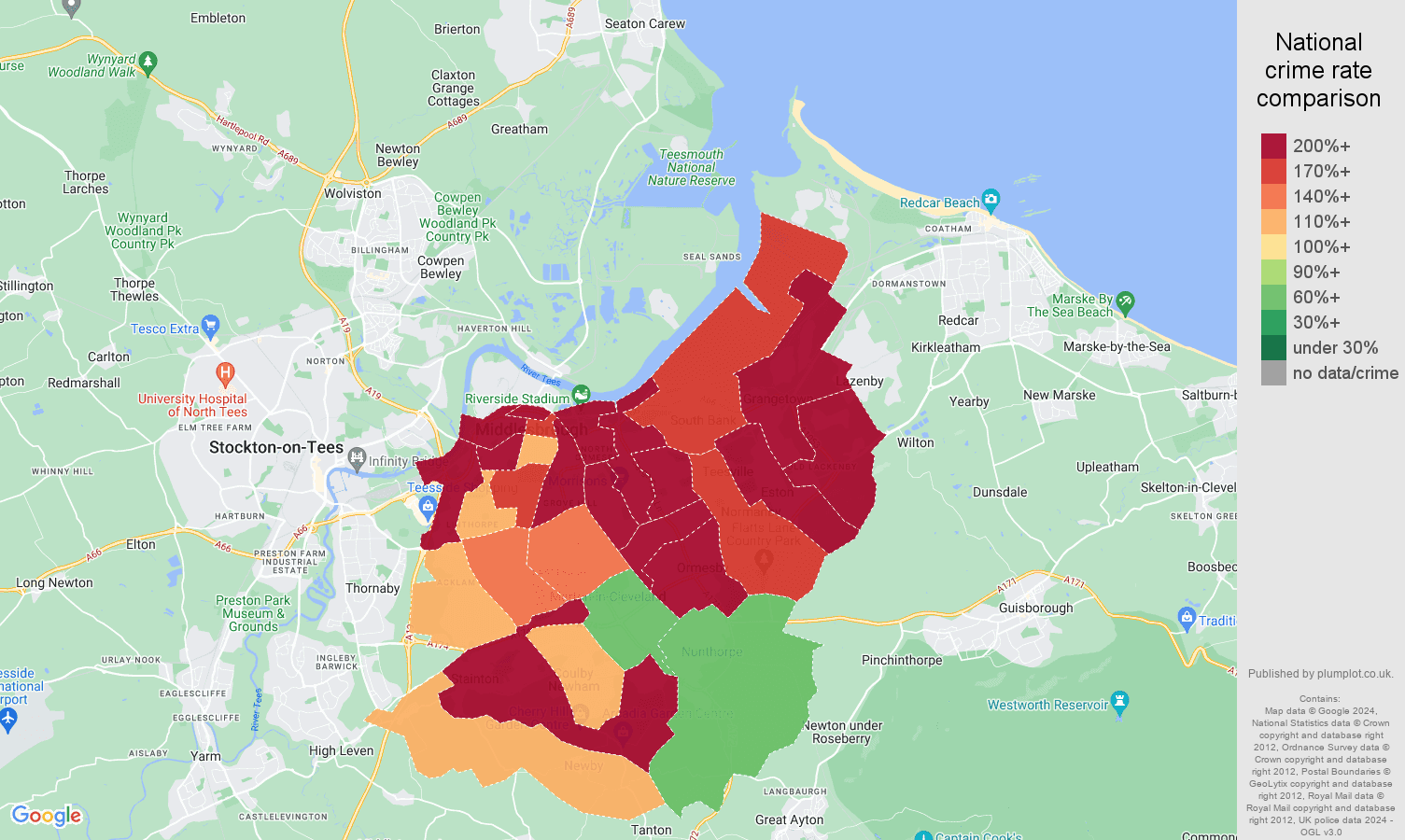
Task: Click the Stockton-on-Tees city label
Action: [276, 447]
